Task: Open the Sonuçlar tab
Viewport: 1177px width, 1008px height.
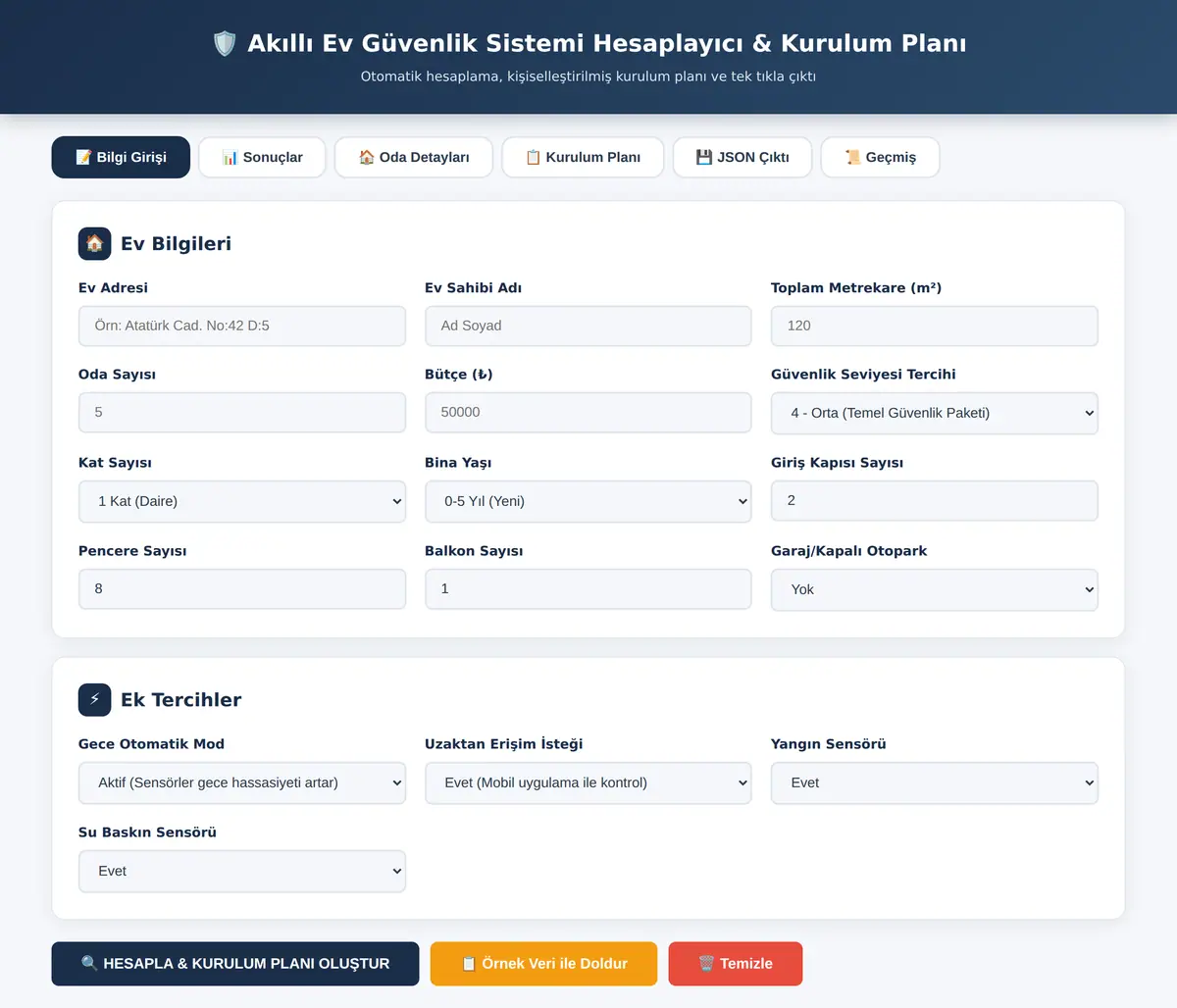Action: coord(262,157)
